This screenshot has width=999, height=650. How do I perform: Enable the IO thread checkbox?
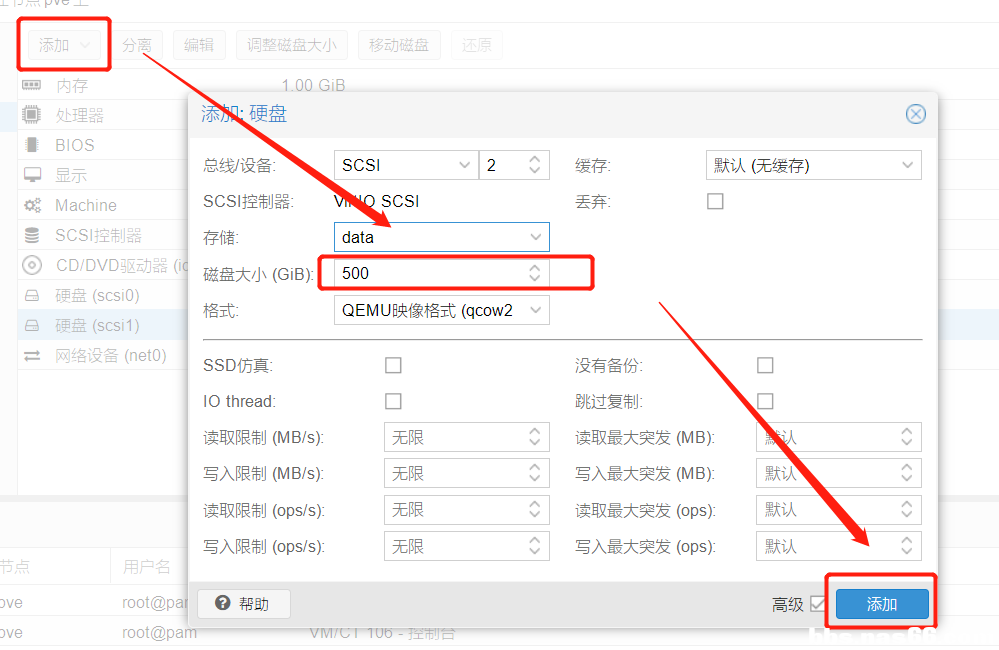pos(393,401)
